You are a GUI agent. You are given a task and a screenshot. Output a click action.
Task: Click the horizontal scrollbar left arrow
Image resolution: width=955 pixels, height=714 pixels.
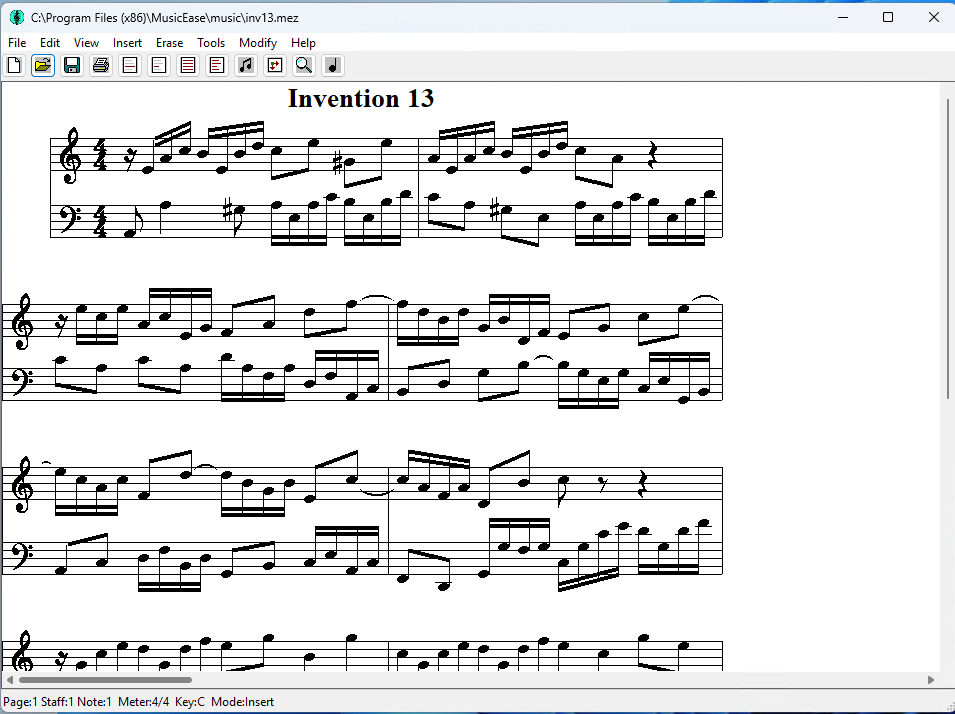[x=9, y=680]
